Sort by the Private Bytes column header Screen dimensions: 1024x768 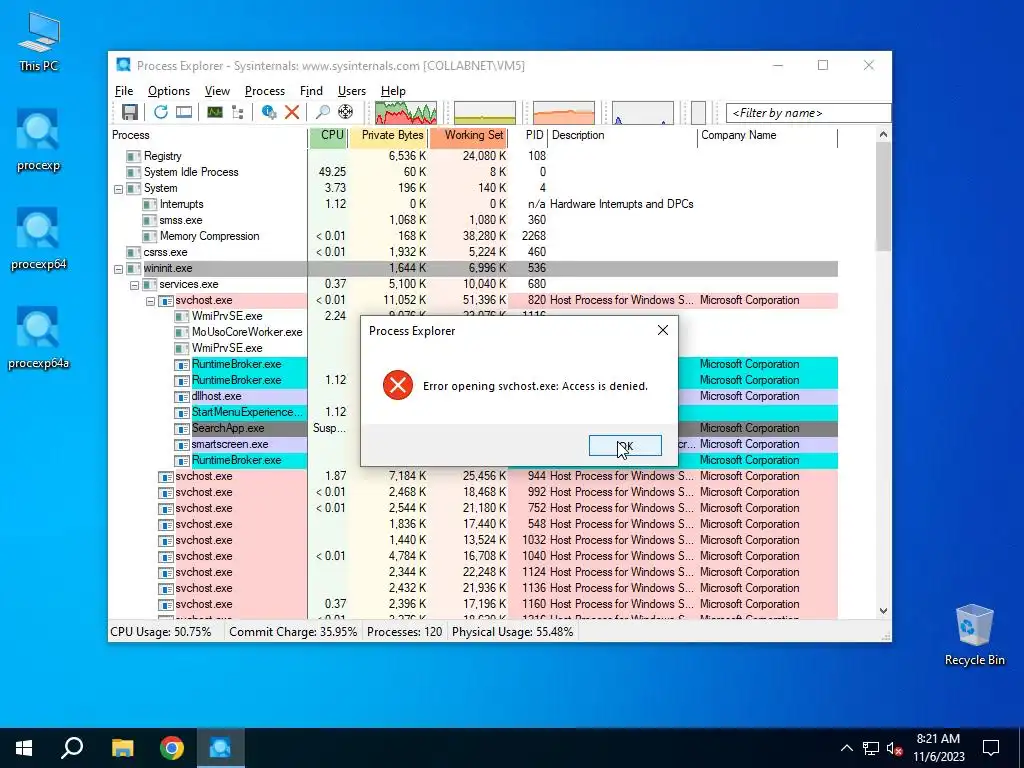coord(389,135)
